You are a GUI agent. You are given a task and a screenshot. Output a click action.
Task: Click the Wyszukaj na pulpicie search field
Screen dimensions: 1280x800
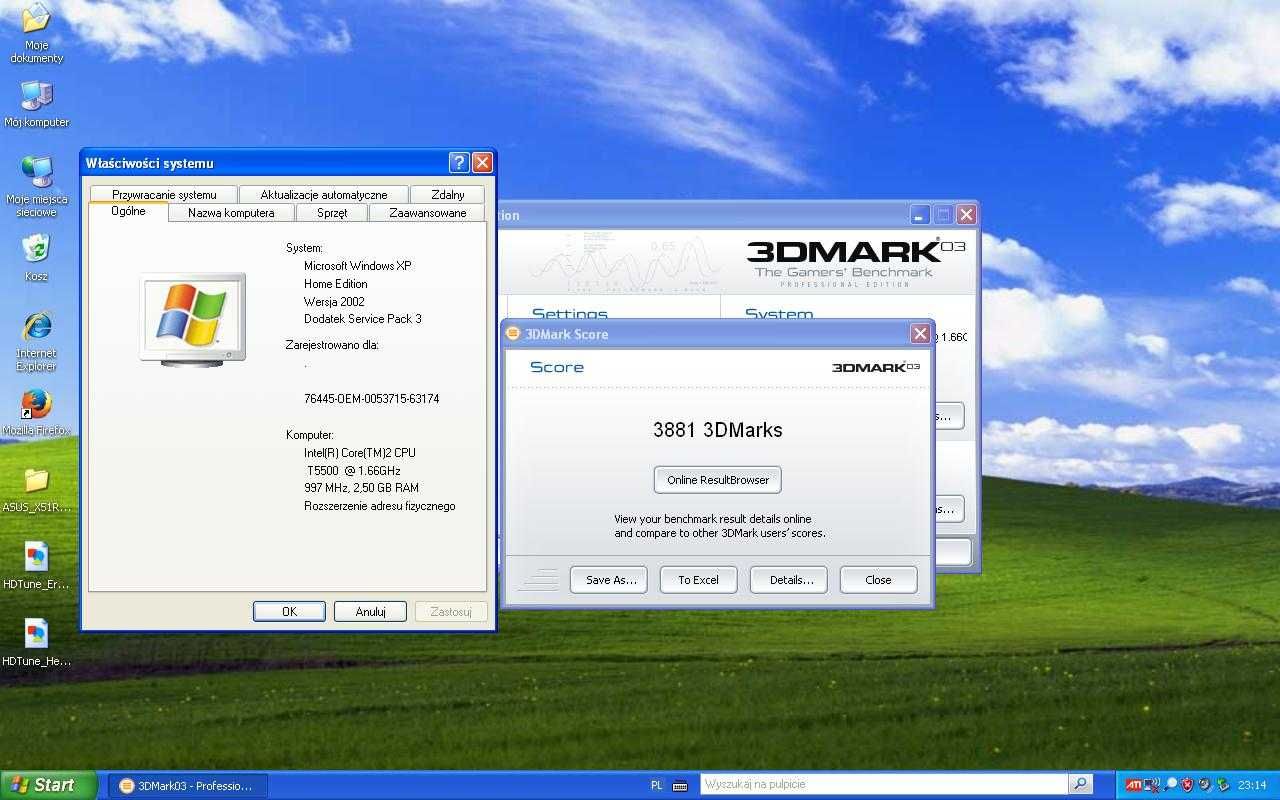tap(884, 784)
